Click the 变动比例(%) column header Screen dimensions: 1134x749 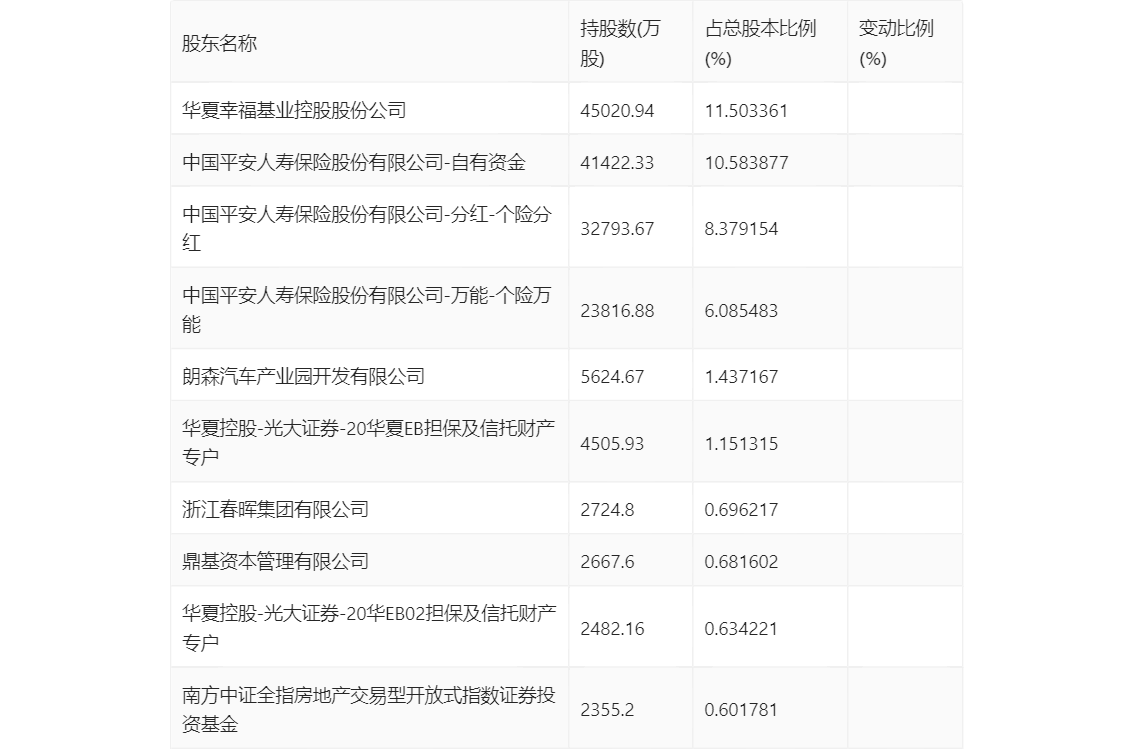tap(895, 43)
